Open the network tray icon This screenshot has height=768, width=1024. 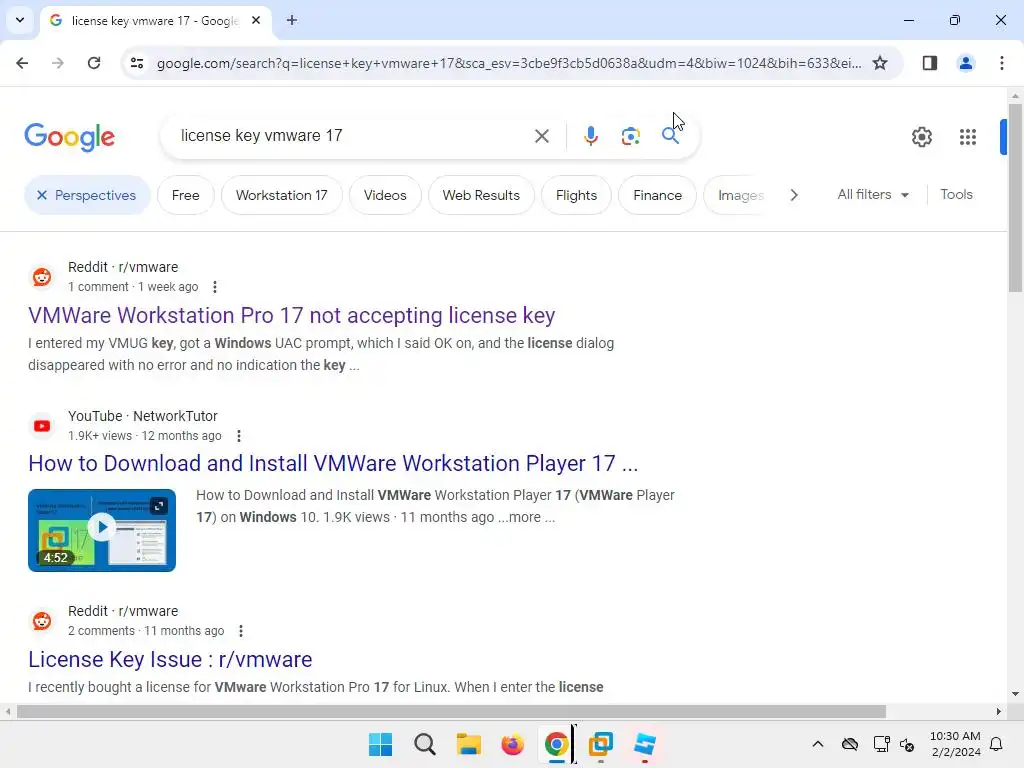pos(881,744)
